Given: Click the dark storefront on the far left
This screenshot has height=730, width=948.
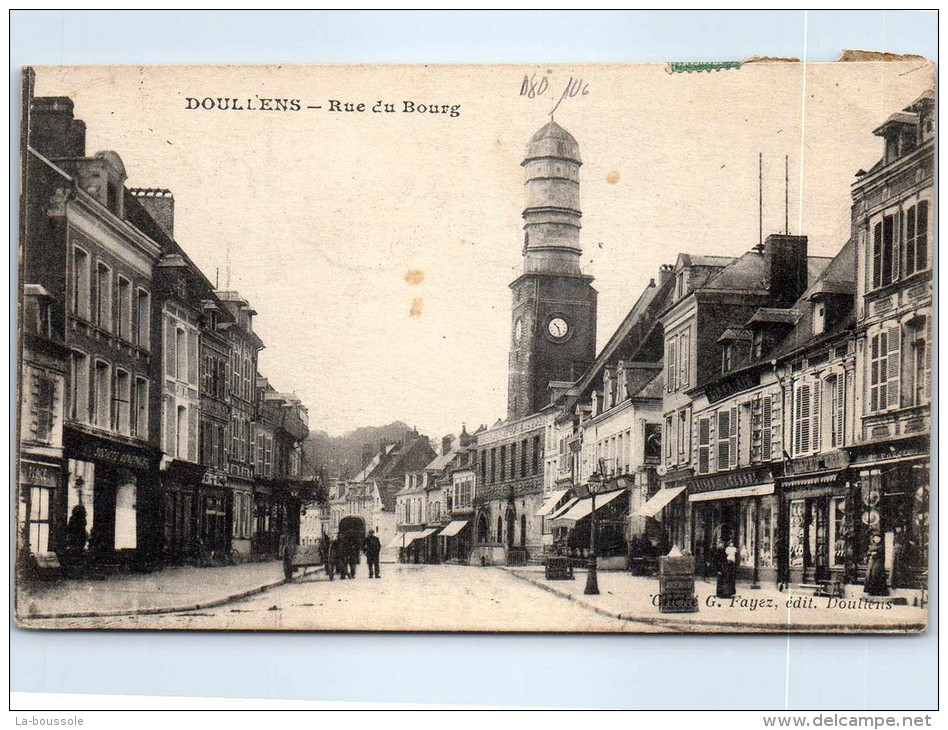Looking at the screenshot, I should (x=108, y=500).
